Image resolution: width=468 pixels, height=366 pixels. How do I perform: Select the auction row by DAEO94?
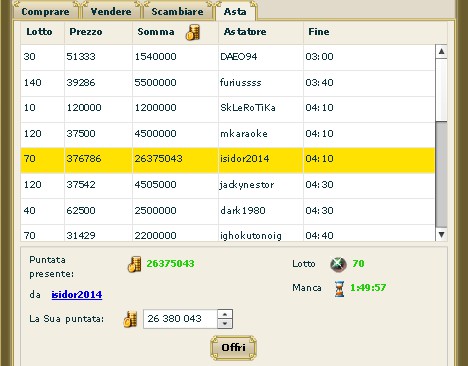tap(228, 57)
